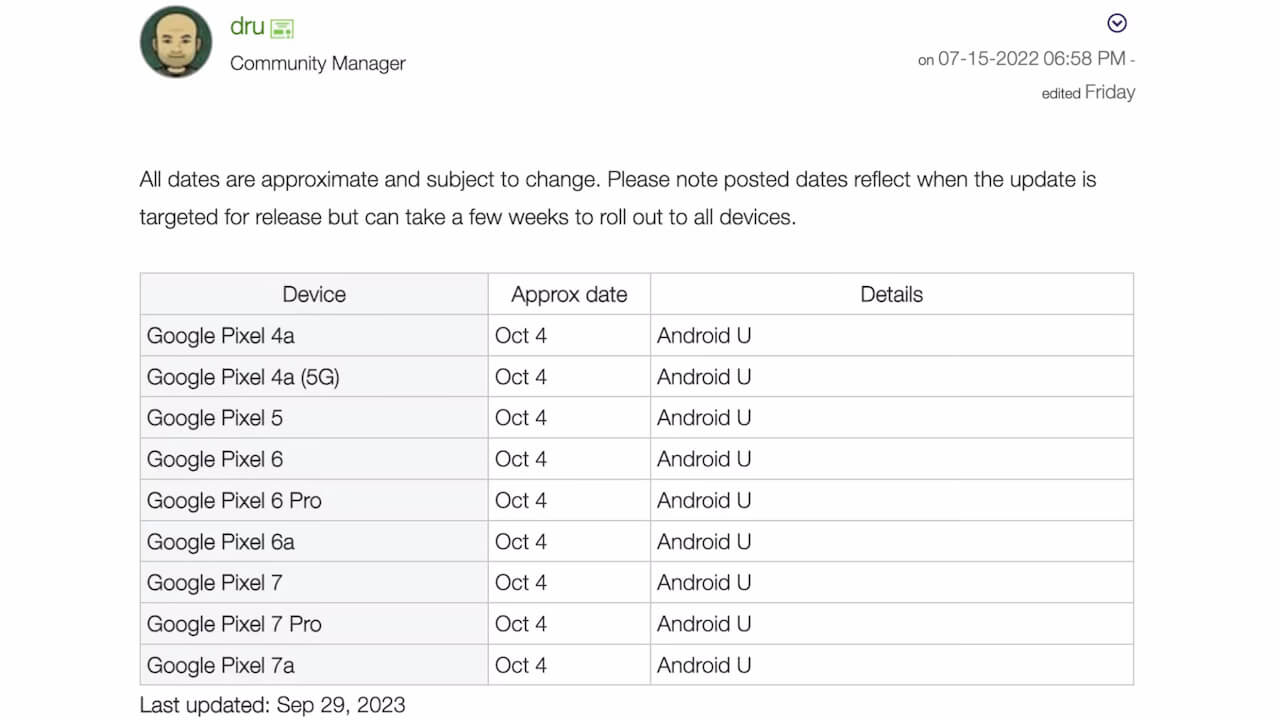Click the Details column header

(891, 295)
